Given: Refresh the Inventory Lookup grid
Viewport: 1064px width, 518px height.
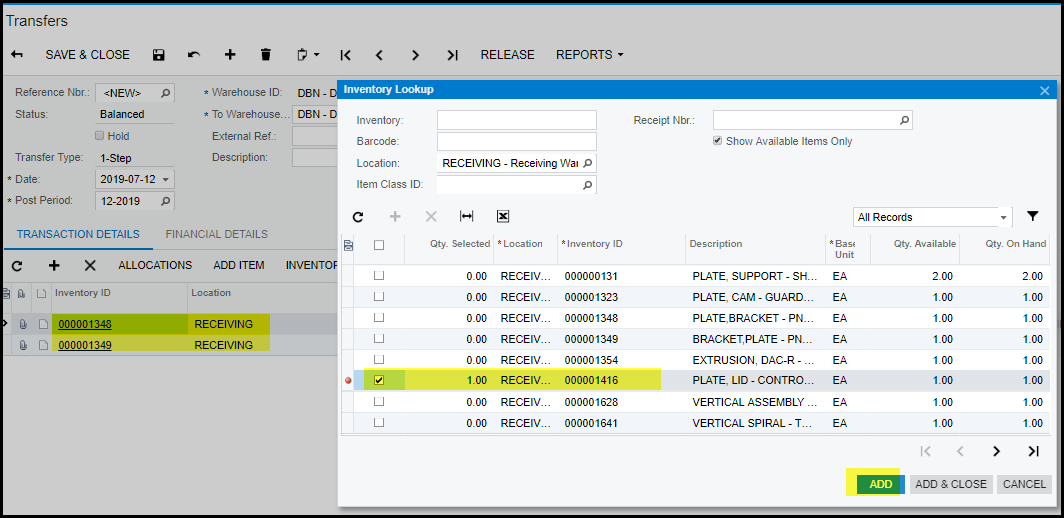Looking at the screenshot, I should point(358,216).
